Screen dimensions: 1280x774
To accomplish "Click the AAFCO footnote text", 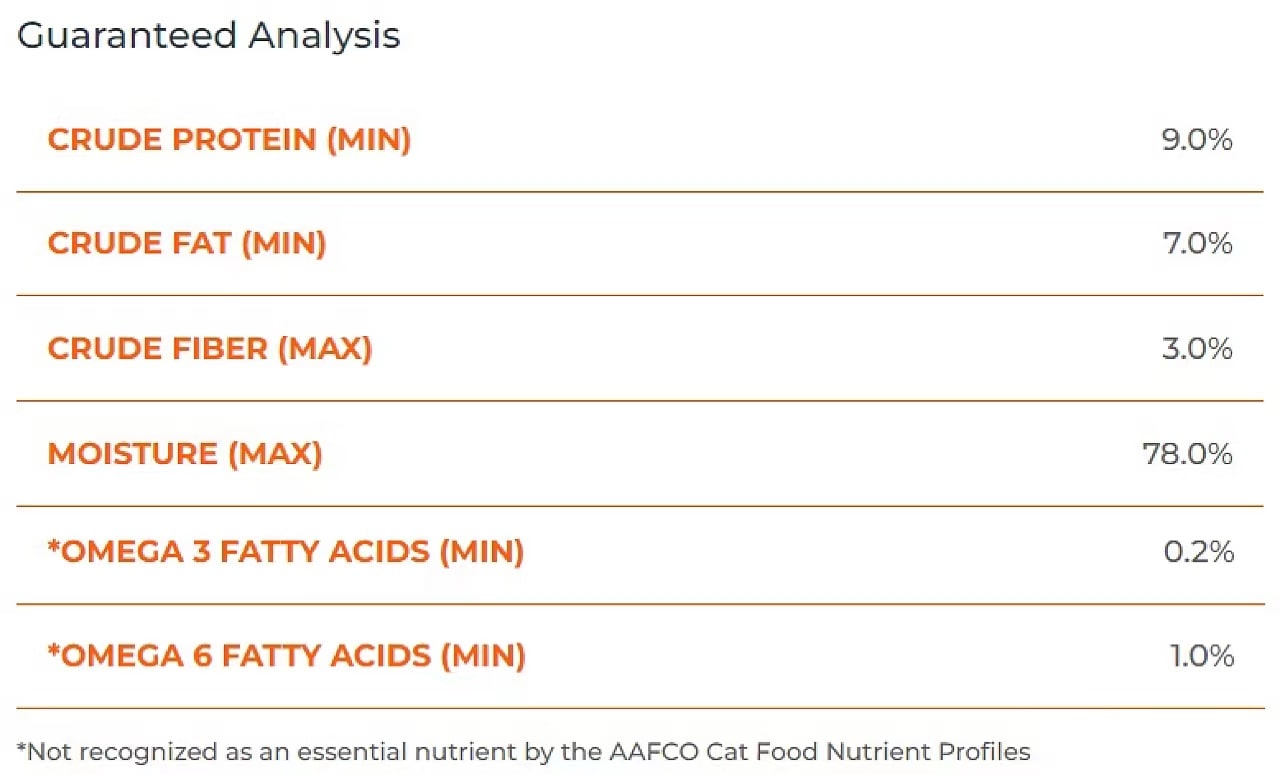I will 523,750.
